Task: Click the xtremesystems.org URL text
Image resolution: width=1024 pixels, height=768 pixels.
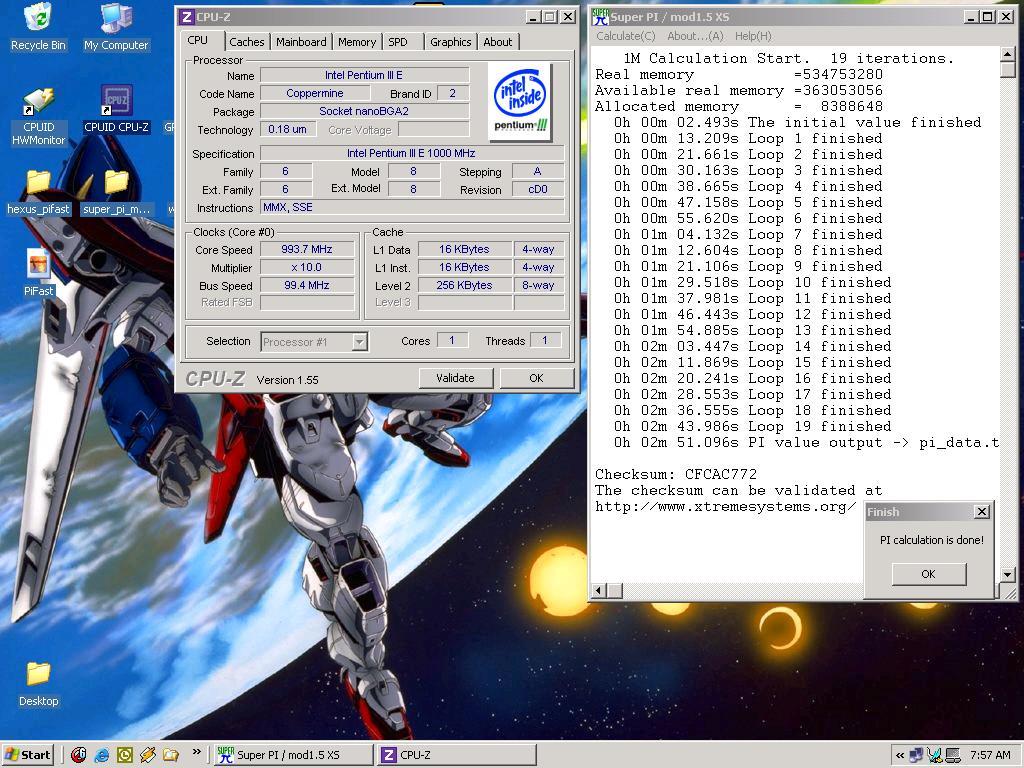Action: pos(725,507)
